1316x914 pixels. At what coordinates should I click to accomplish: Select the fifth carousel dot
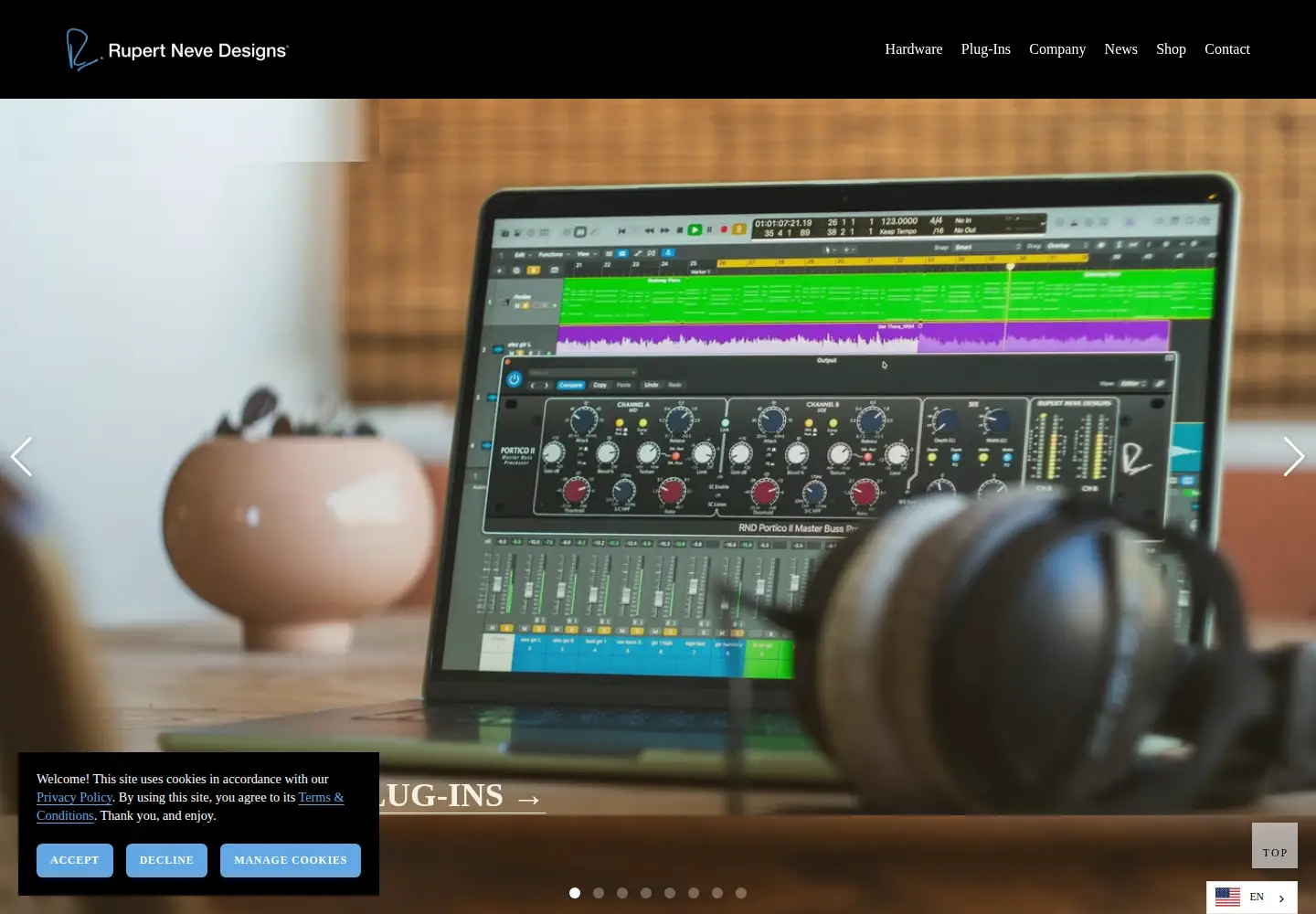(x=670, y=893)
